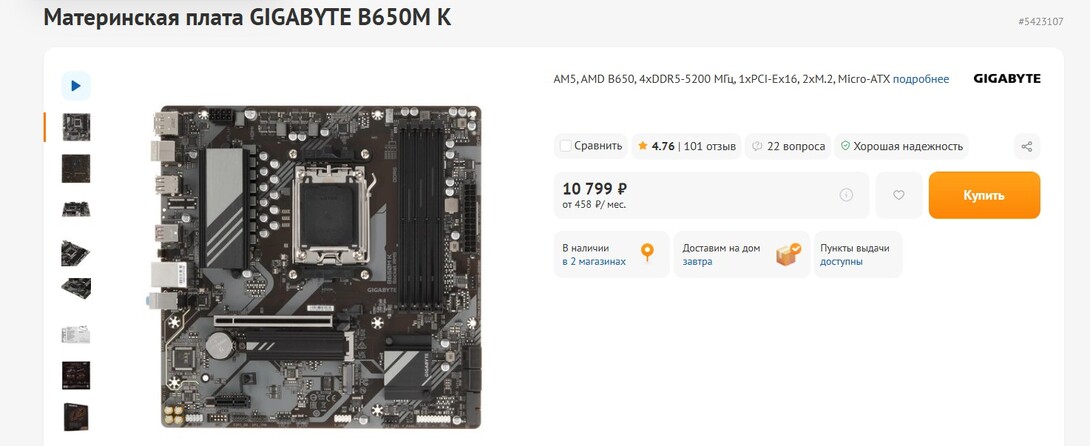The image size is (1090, 446).
Task: Click the orange map pin icon
Action: coord(647,252)
